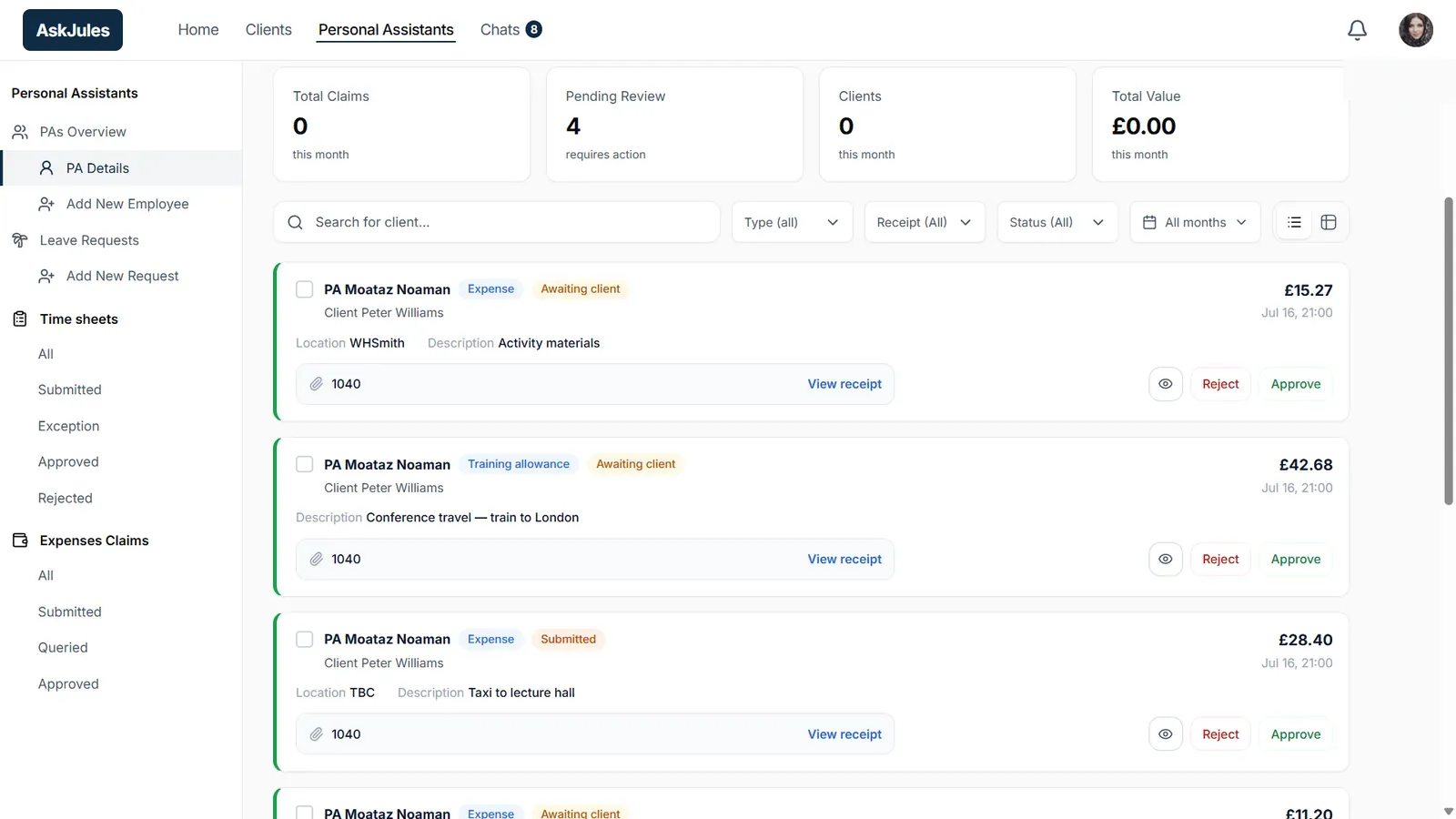
Task: Reject the £28.40 taxi claim
Action: tap(1220, 734)
